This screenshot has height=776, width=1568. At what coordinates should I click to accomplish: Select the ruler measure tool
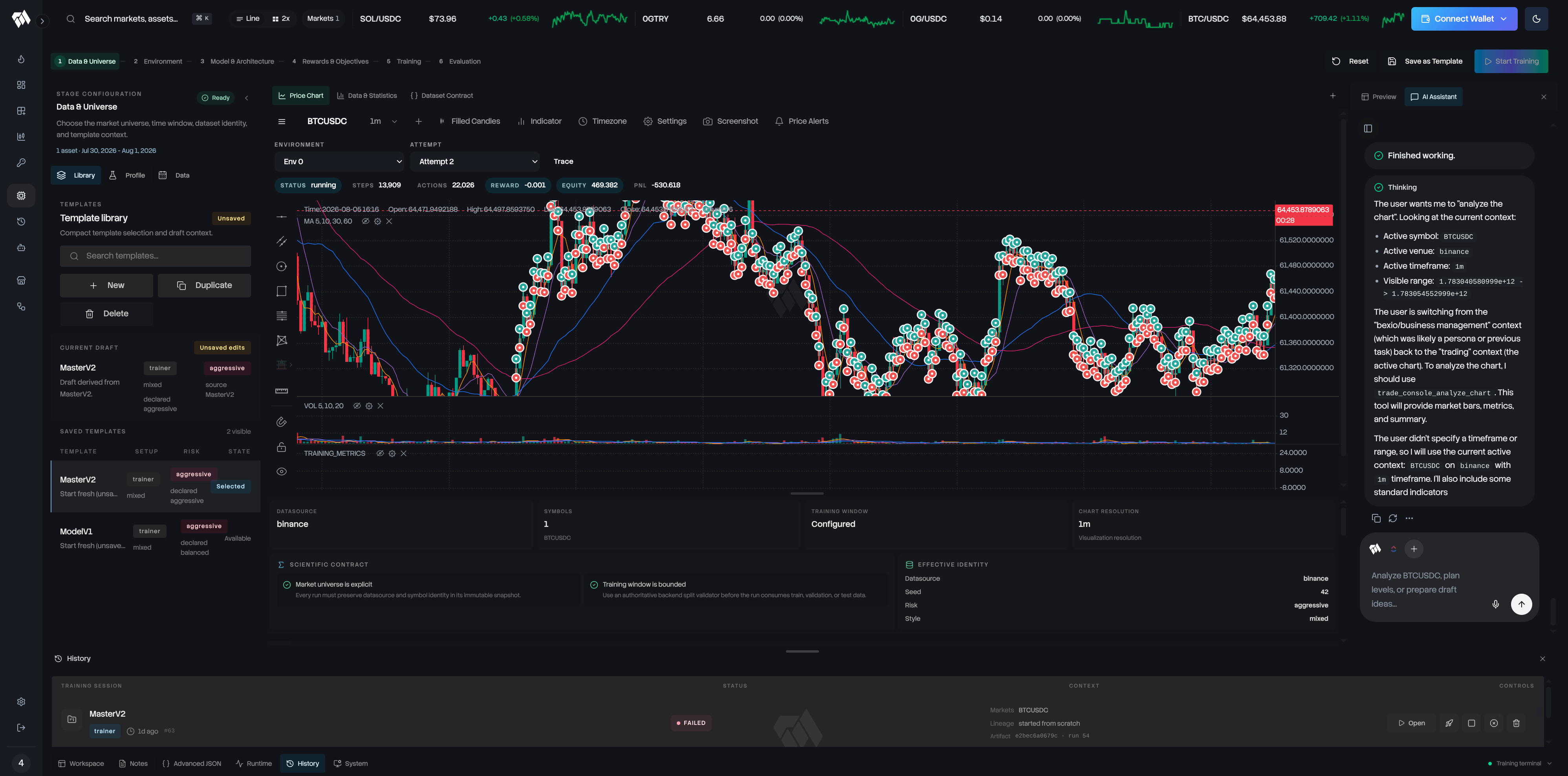(x=281, y=391)
